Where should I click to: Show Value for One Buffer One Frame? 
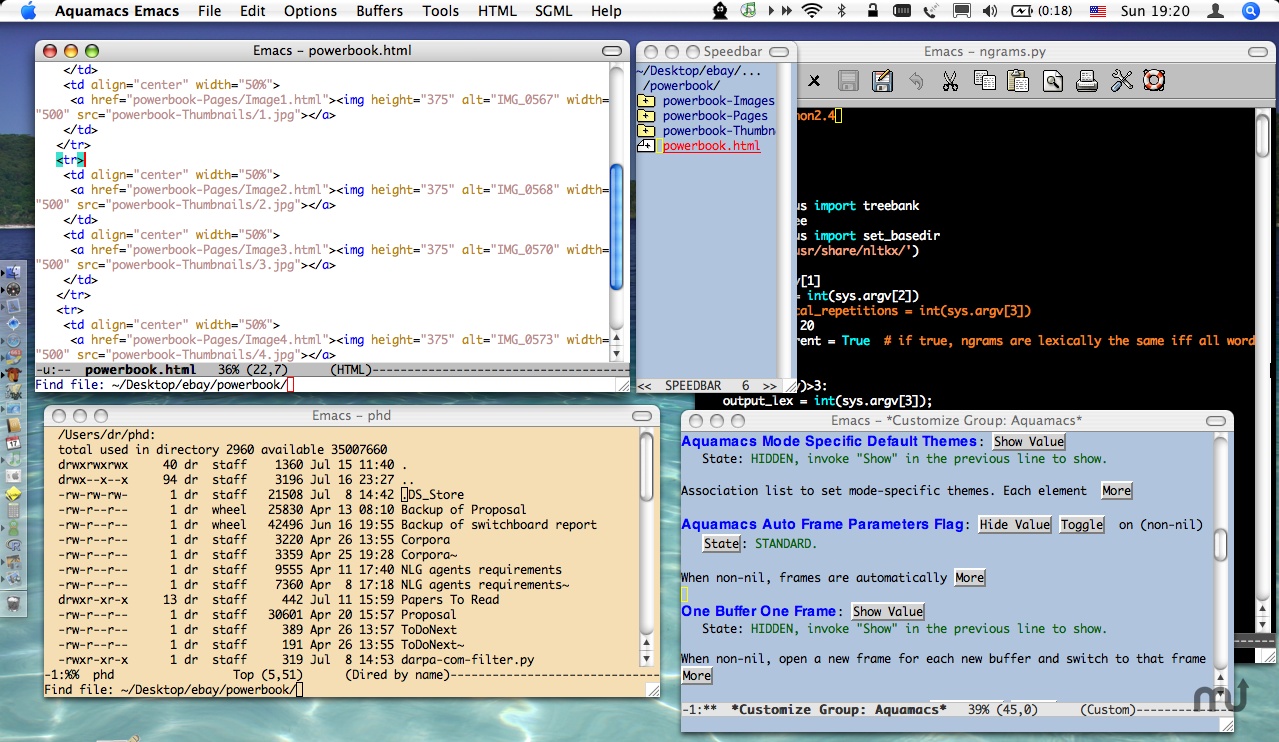click(887, 612)
